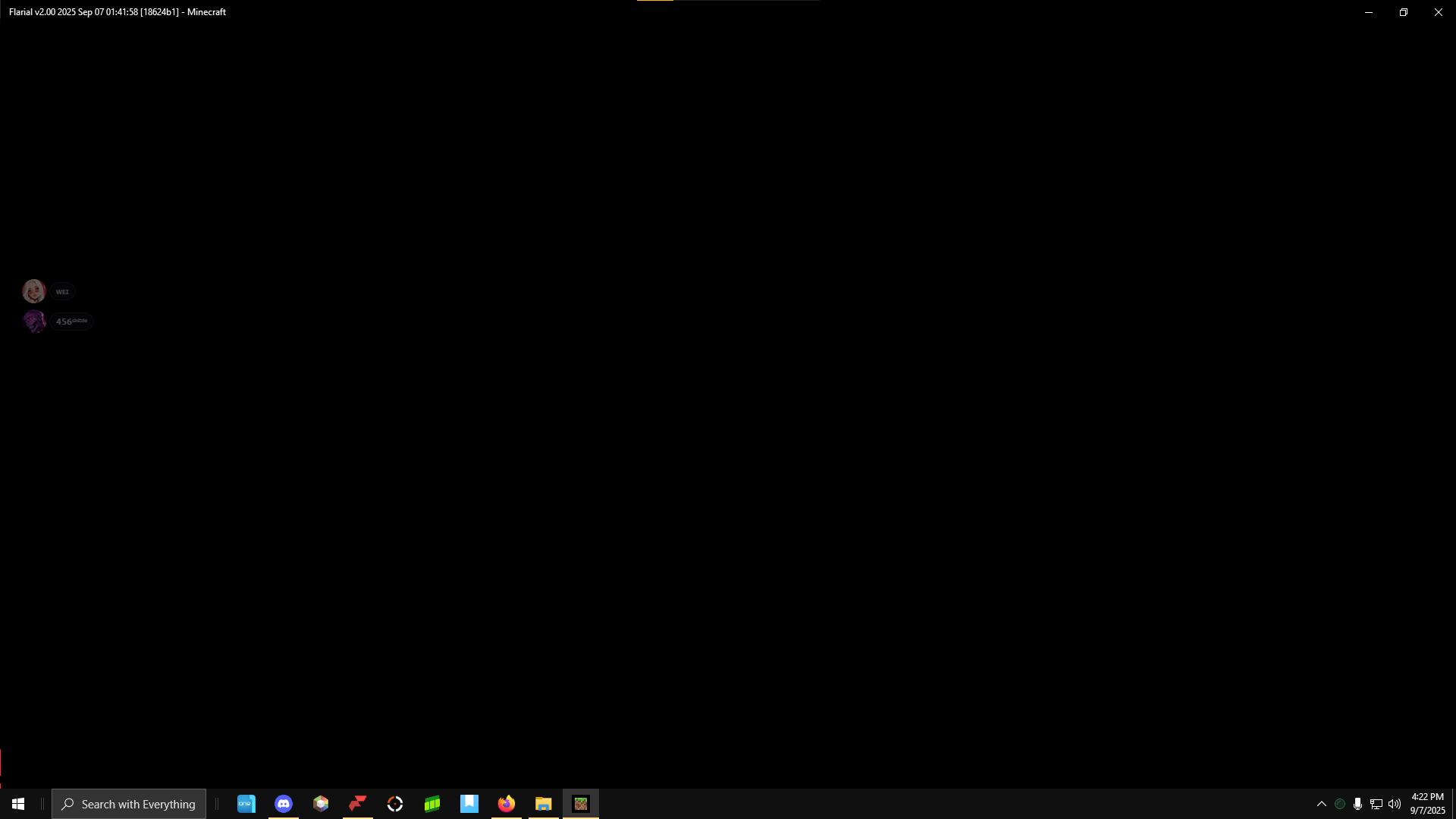Open Firefox browser in taskbar
The height and width of the screenshot is (819, 1456).
(x=507, y=804)
